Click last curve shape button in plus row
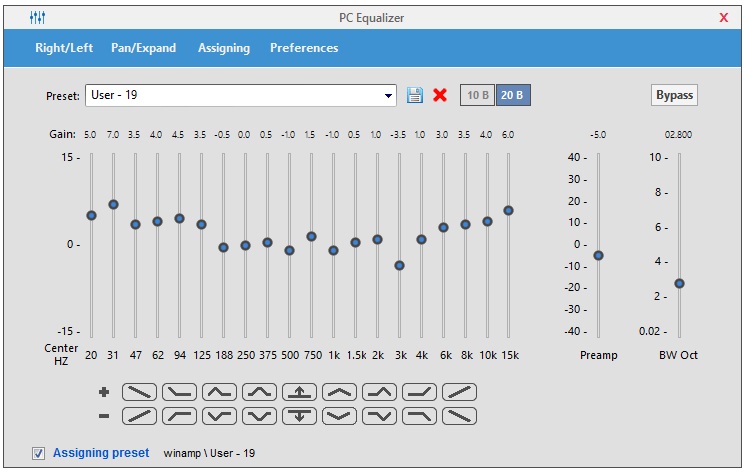This screenshot has width=745, height=473. pos(460,392)
